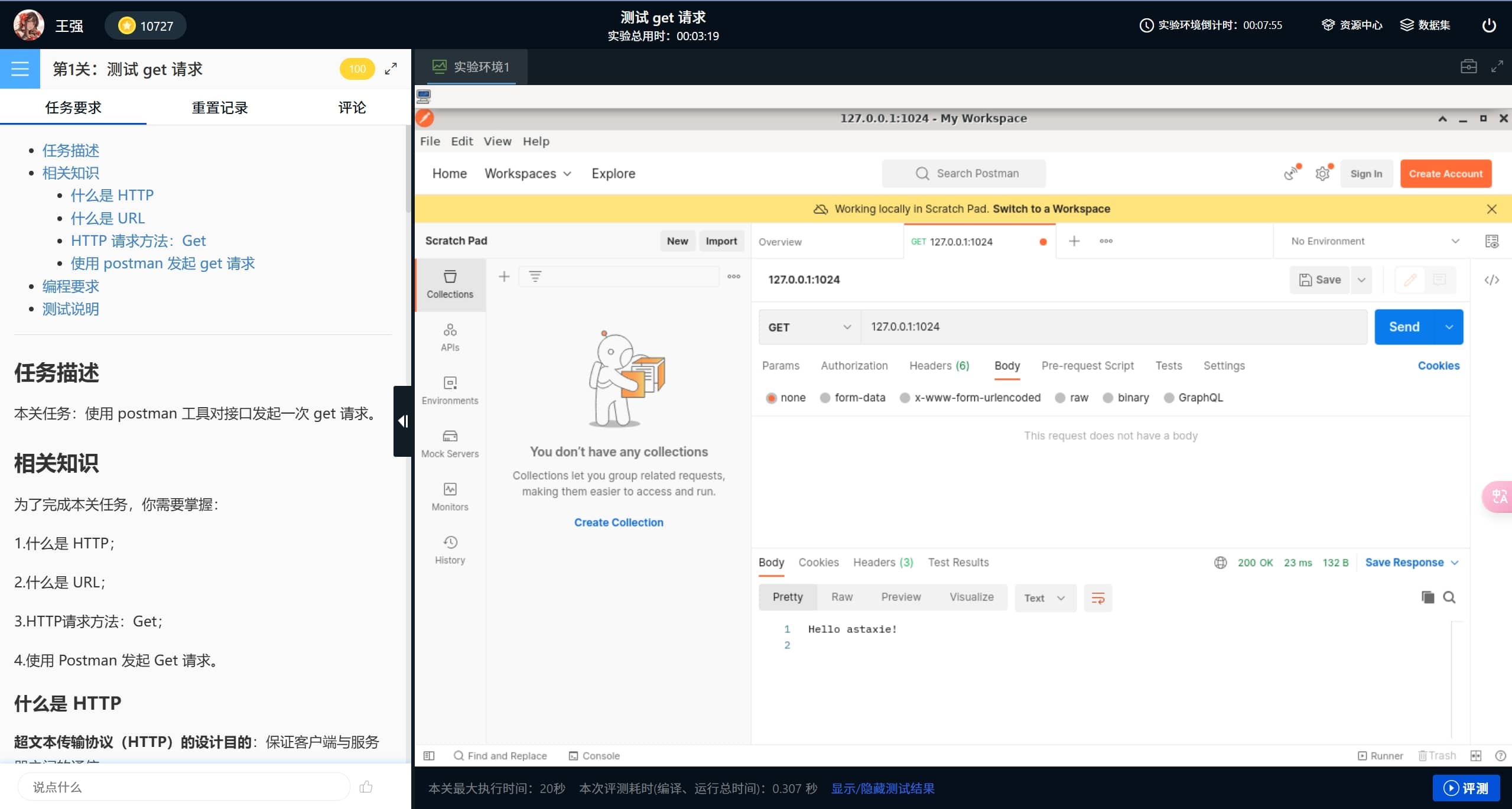
Task: Open the Save Response dropdown
Action: tap(1411, 562)
